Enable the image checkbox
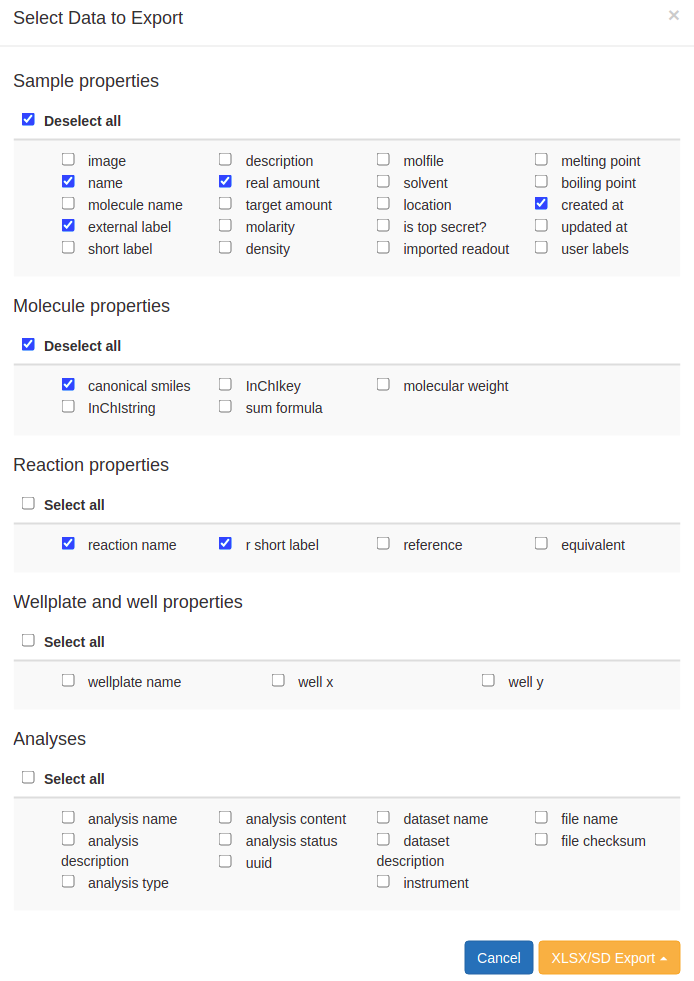 pyautogui.click(x=68, y=159)
